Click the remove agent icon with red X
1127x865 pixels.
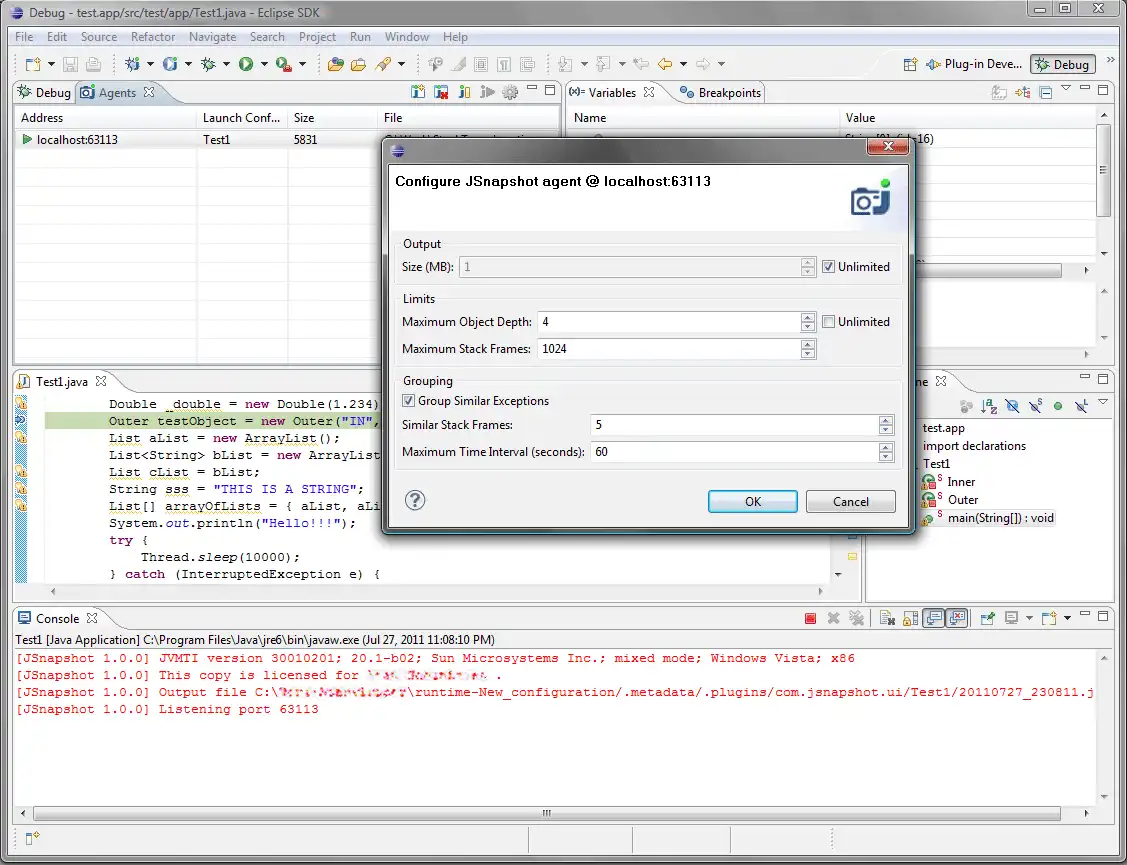[x=441, y=92]
